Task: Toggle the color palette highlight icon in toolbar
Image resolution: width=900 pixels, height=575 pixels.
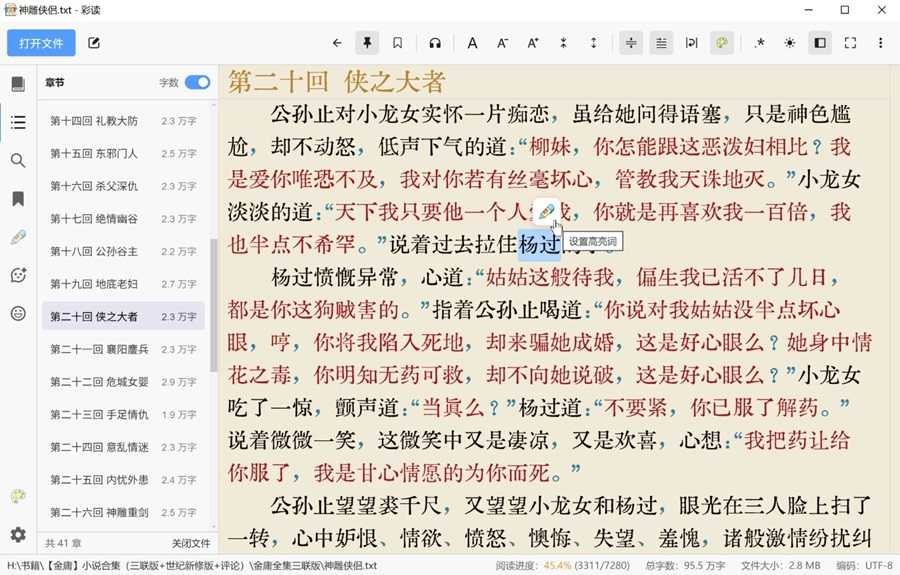Action: [721, 43]
